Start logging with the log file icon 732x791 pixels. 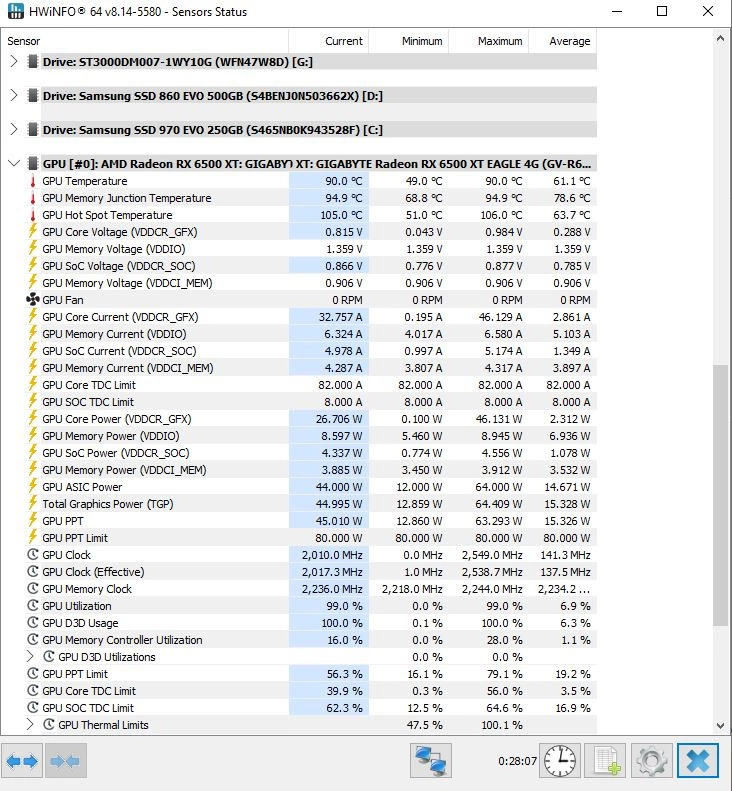[x=606, y=761]
